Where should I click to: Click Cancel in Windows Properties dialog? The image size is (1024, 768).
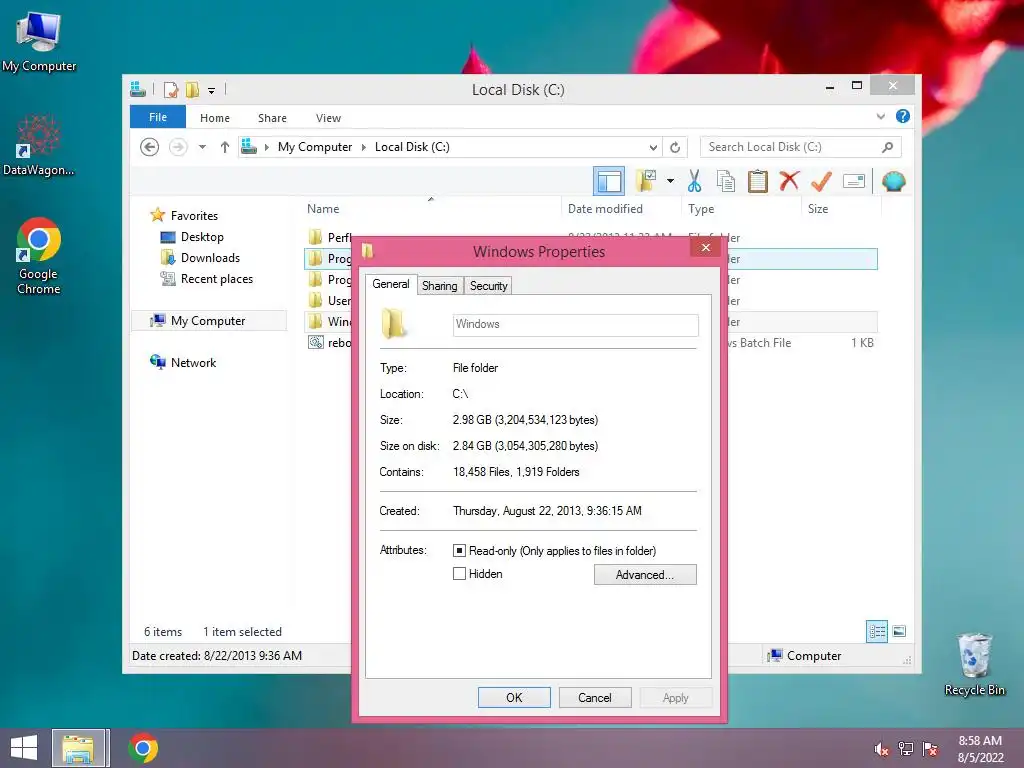click(595, 697)
